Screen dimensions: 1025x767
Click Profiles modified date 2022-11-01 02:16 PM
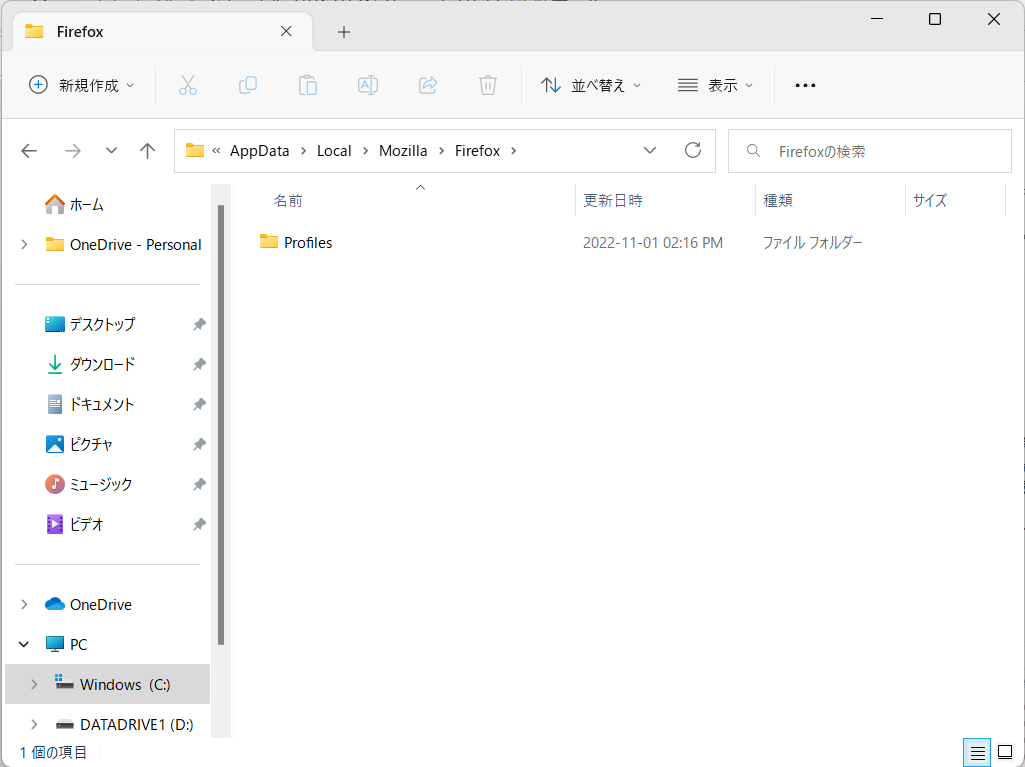(652, 243)
